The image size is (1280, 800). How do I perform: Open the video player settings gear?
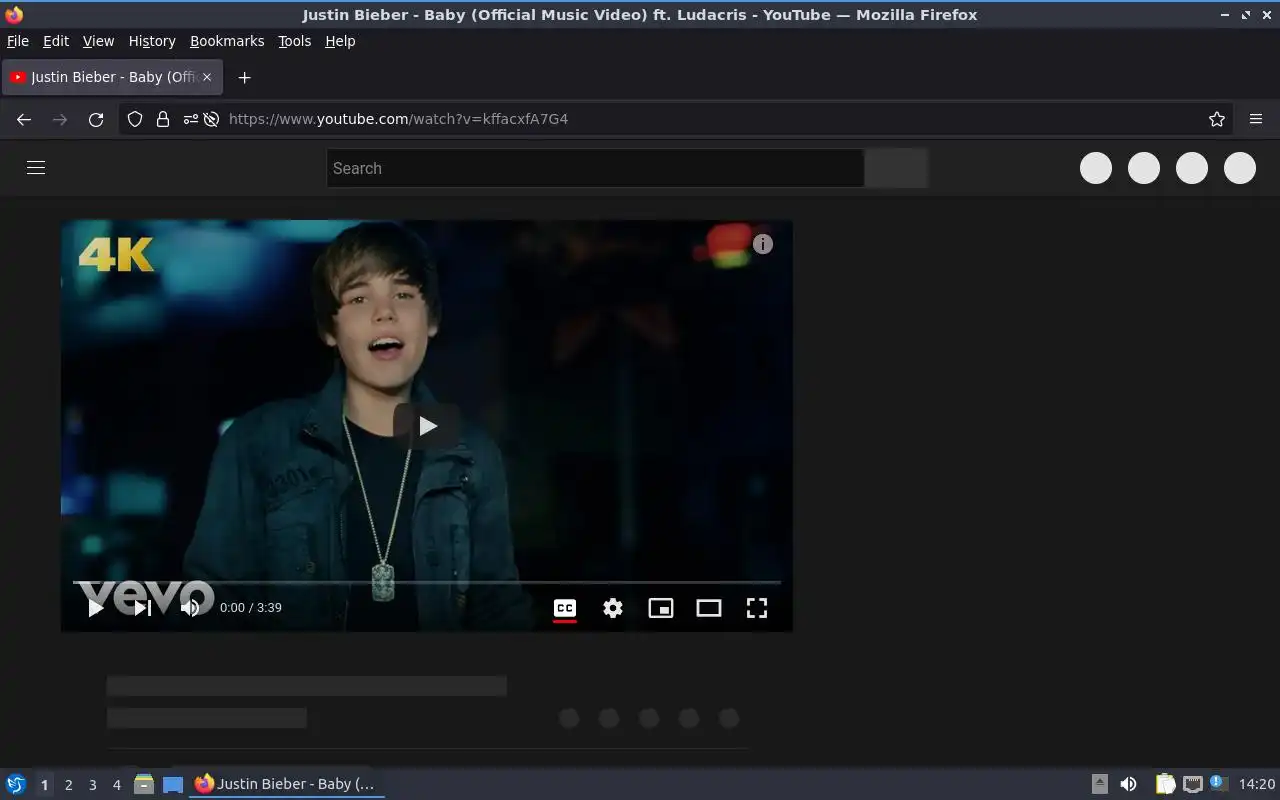(x=613, y=608)
